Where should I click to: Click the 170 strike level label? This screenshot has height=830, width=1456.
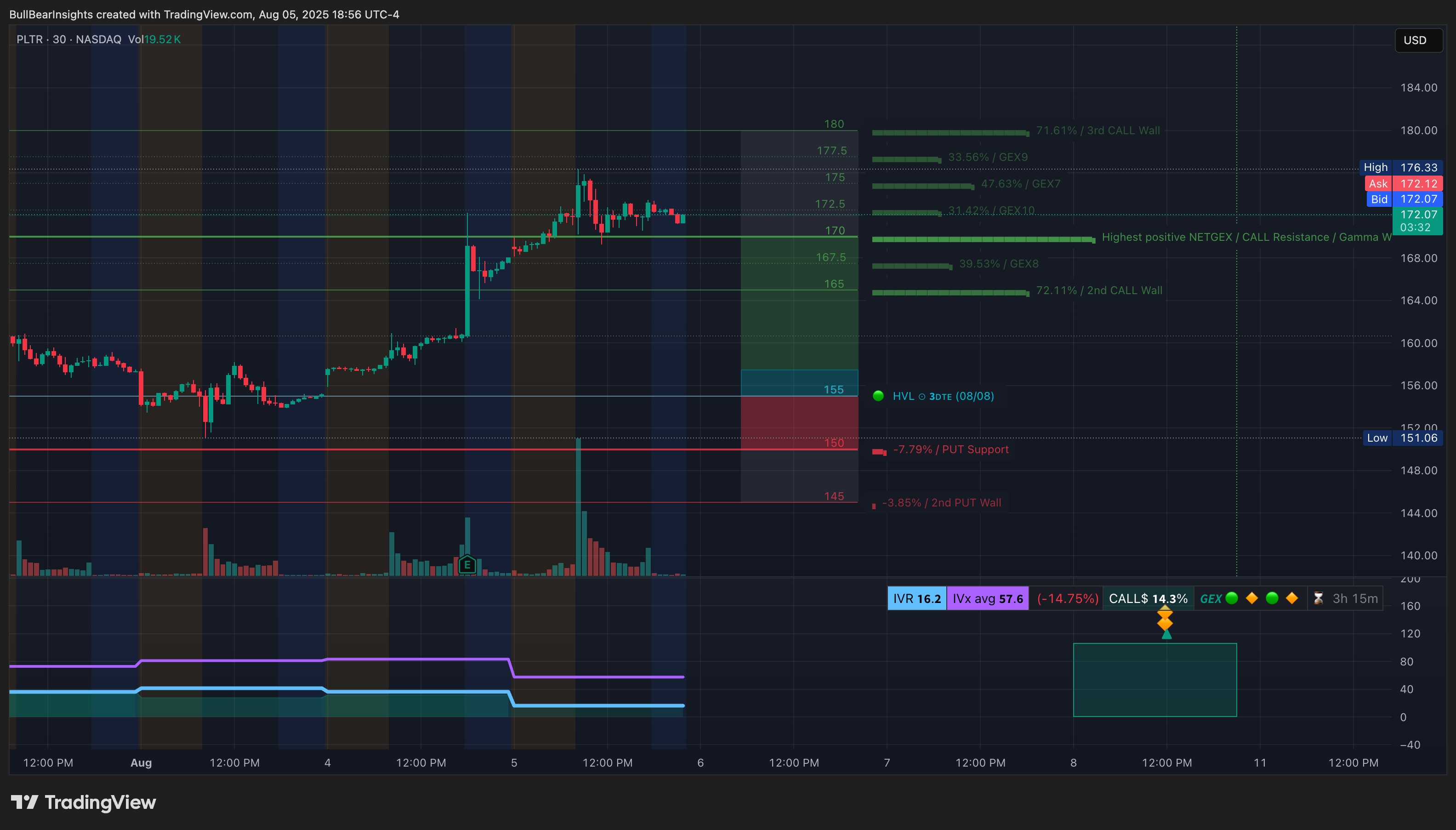835,230
